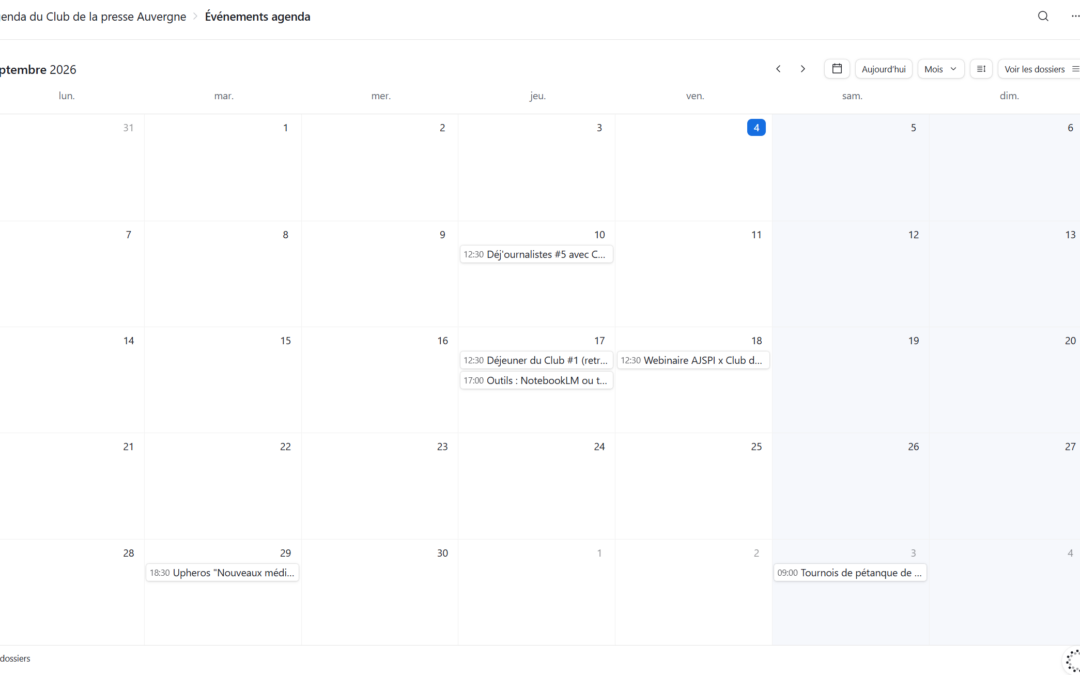
Task: Select the Événements agenda breadcrumb
Action: click(258, 17)
